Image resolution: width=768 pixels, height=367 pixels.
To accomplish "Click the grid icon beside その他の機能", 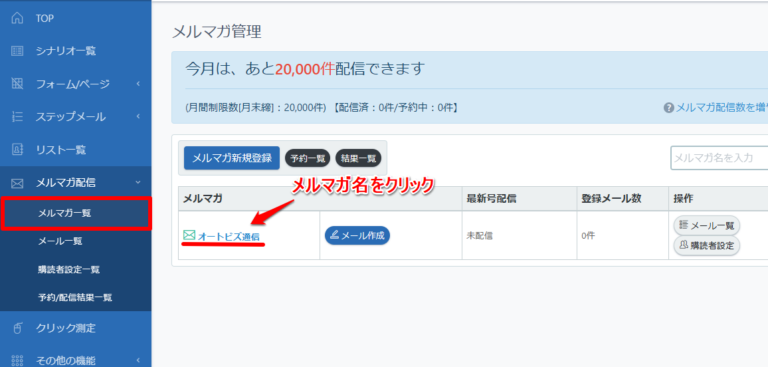I will click(x=17, y=361).
